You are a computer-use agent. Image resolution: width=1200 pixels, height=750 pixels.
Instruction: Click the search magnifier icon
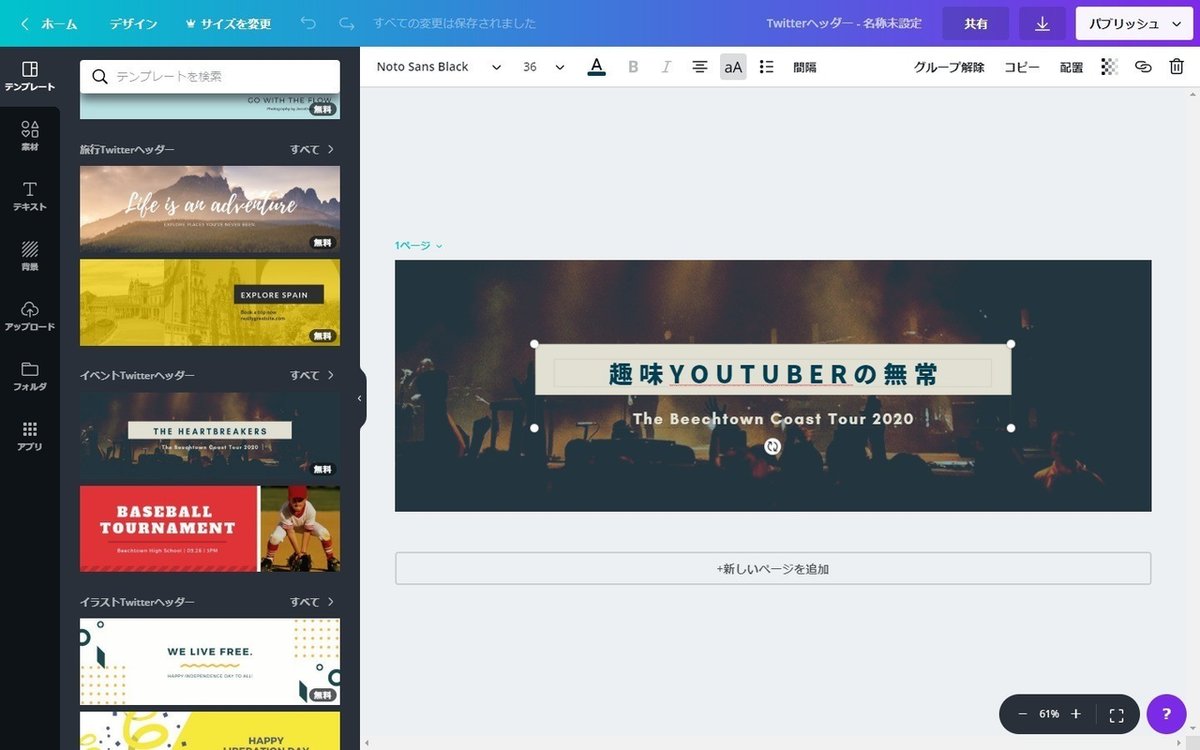click(100, 76)
